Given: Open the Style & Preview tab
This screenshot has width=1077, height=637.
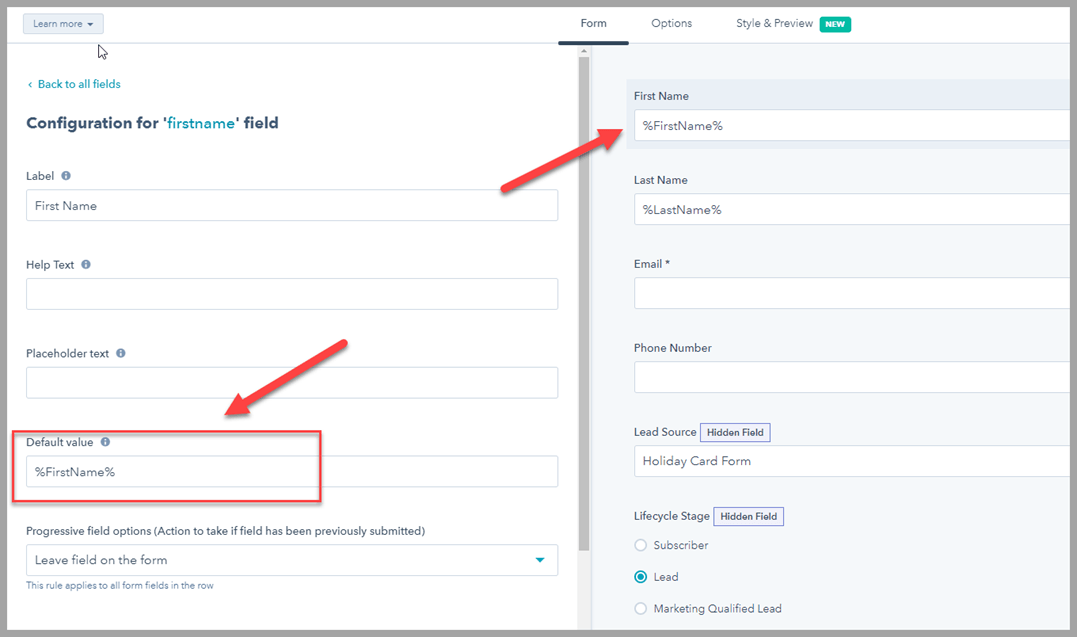Looking at the screenshot, I should pos(774,23).
